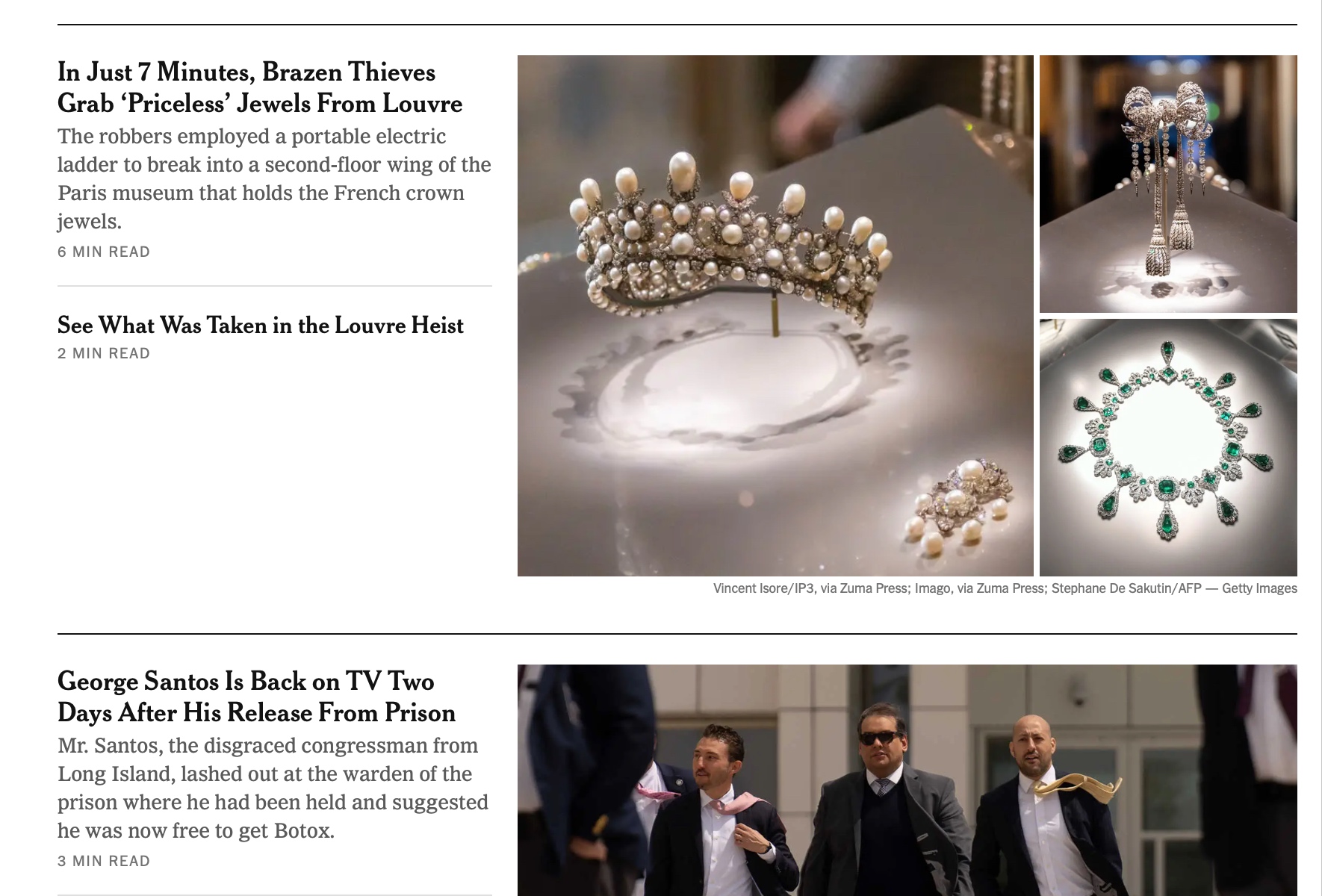Click the Santos disgraced congressman summary text
Image resolution: width=1322 pixels, height=896 pixels.
pyautogui.click(x=273, y=788)
